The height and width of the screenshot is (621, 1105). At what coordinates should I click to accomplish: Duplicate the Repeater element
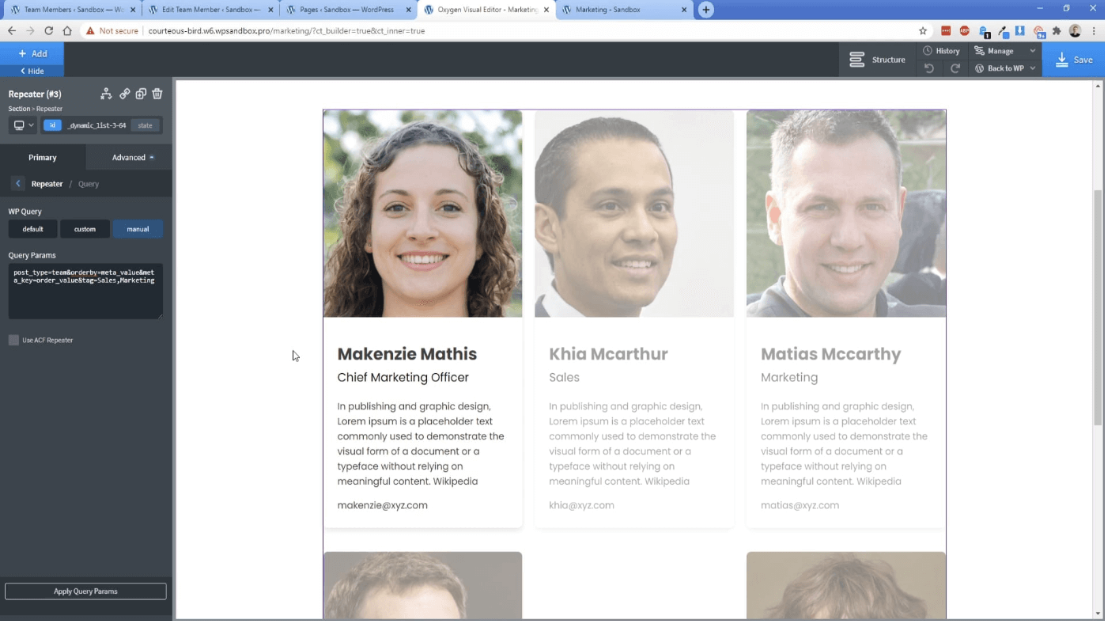(141, 94)
